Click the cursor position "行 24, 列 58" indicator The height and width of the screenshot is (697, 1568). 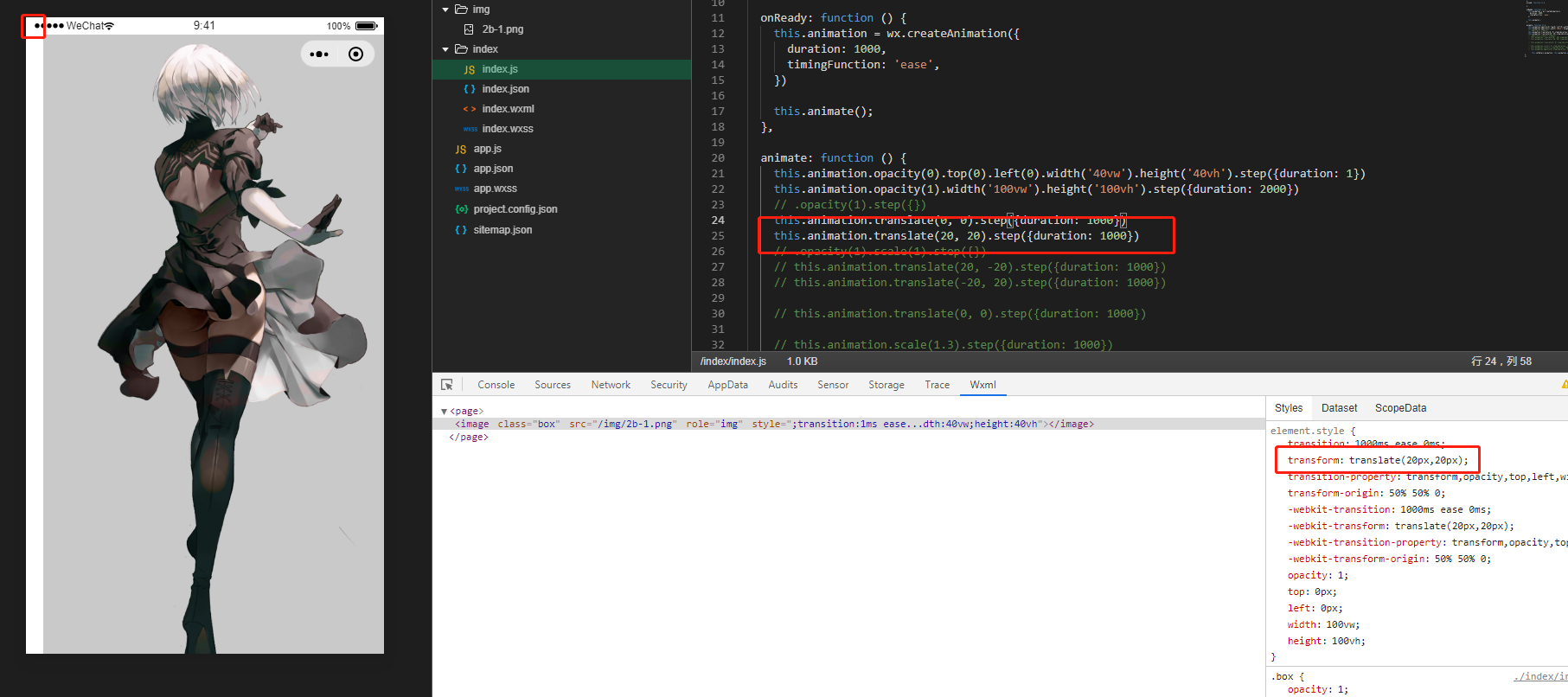pos(1501,361)
